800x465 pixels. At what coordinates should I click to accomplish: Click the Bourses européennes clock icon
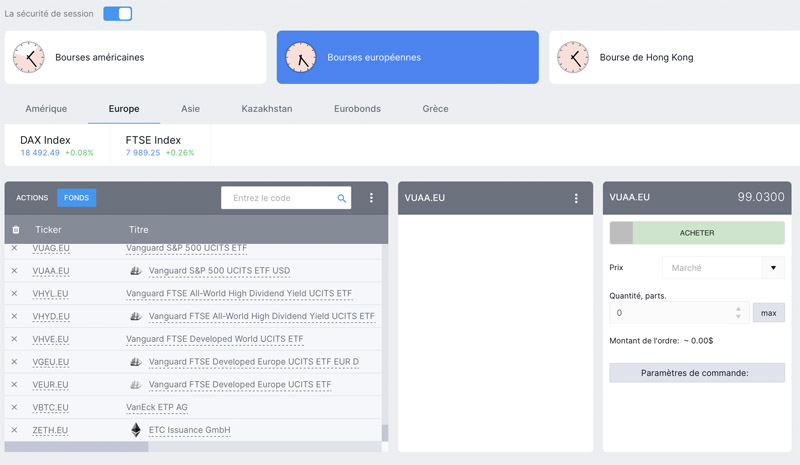pyautogui.click(x=301, y=57)
